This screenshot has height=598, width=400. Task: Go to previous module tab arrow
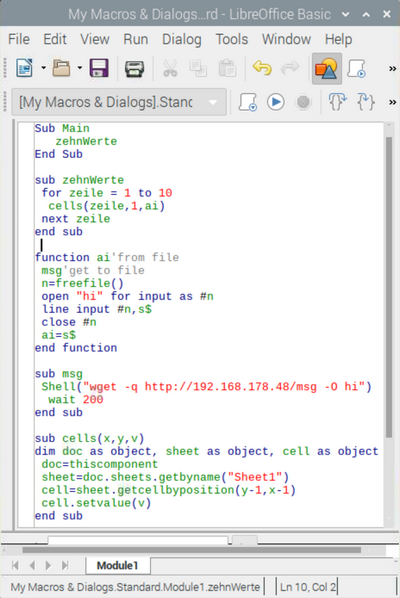[32, 565]
